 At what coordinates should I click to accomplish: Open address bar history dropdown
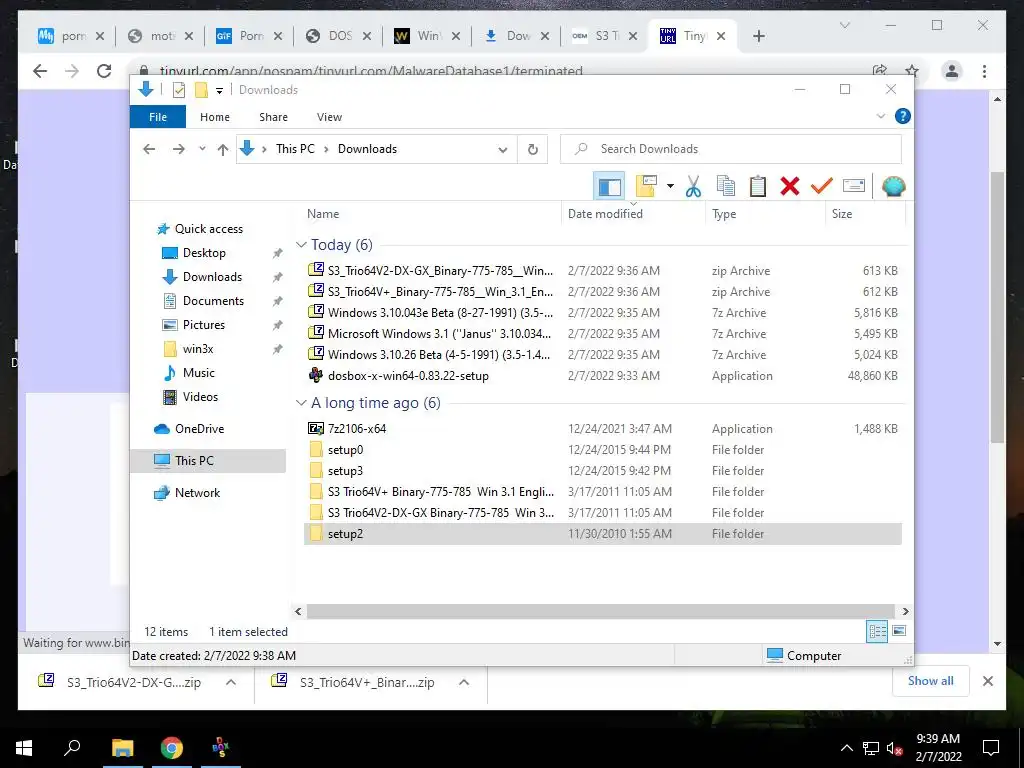coord(503,150)
